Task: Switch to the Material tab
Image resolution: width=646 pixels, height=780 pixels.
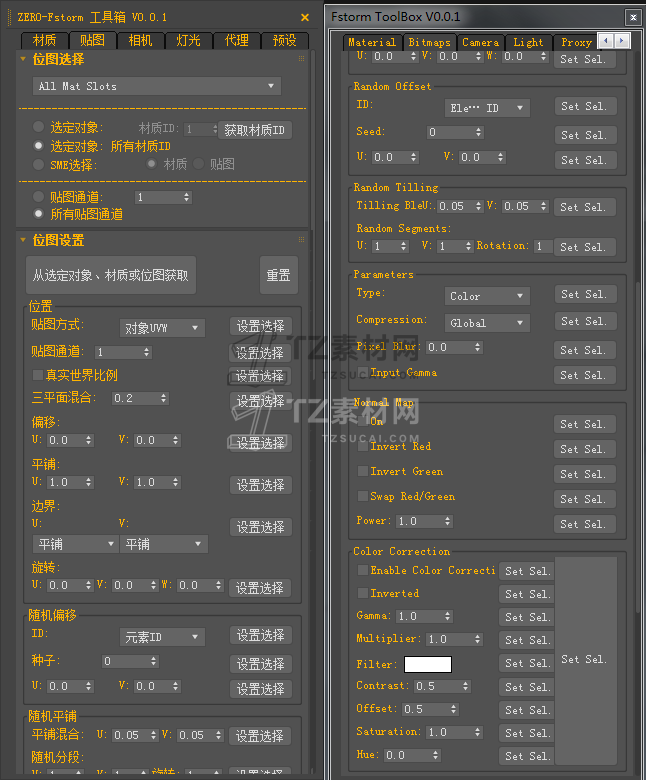Action: pos(372,42)
